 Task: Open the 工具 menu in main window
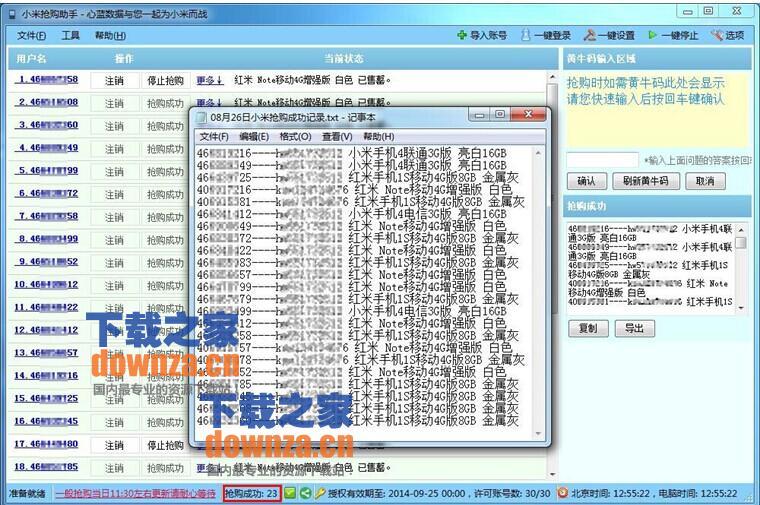tap(71, 35)
